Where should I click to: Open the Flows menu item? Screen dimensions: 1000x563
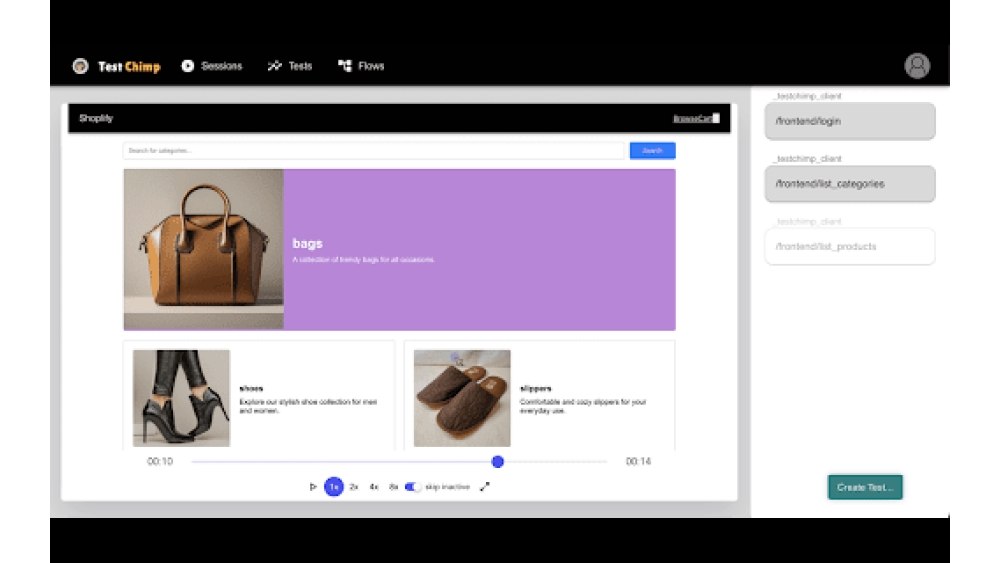[x=361, y=66]
